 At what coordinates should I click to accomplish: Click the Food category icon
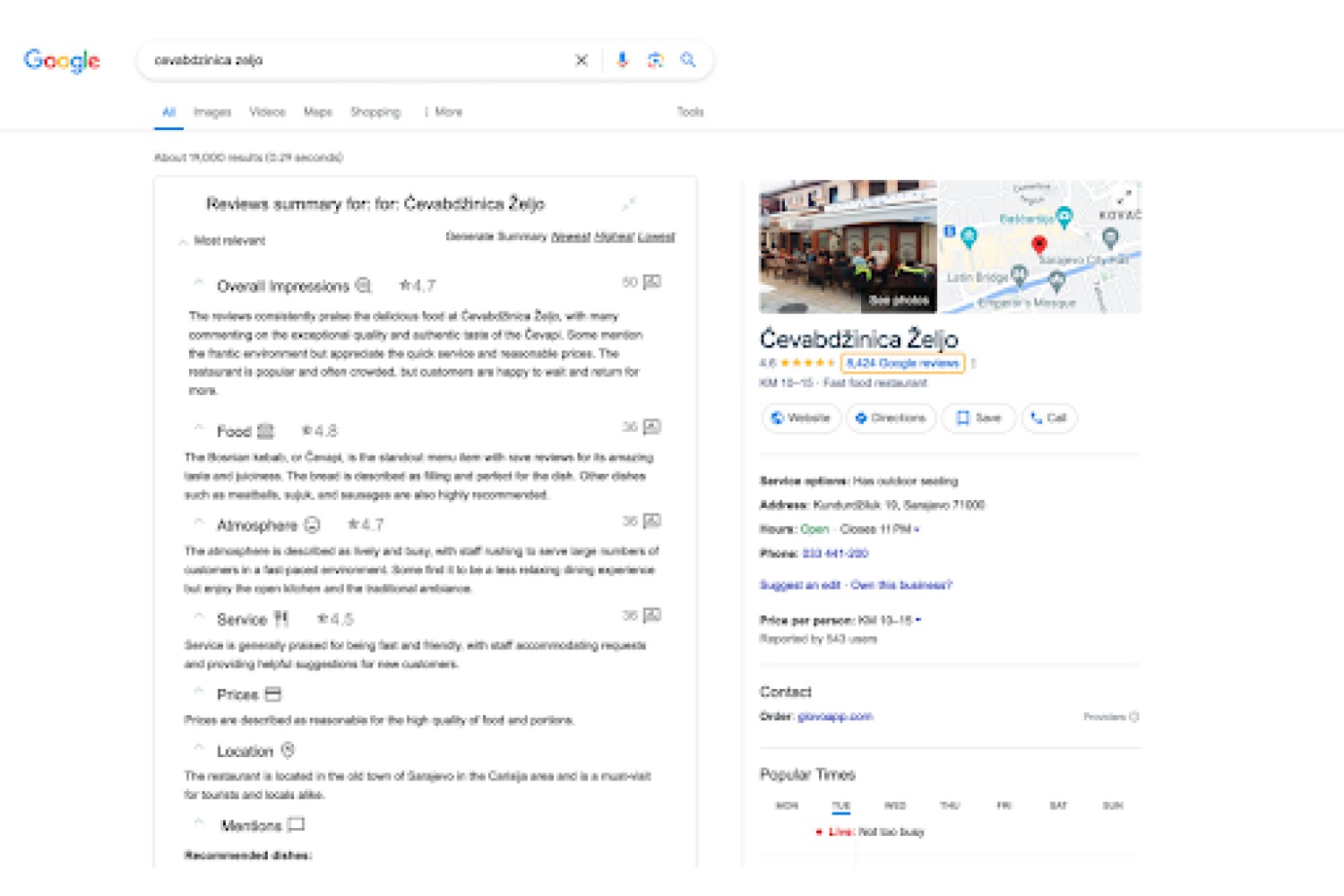tap(265, 431)
